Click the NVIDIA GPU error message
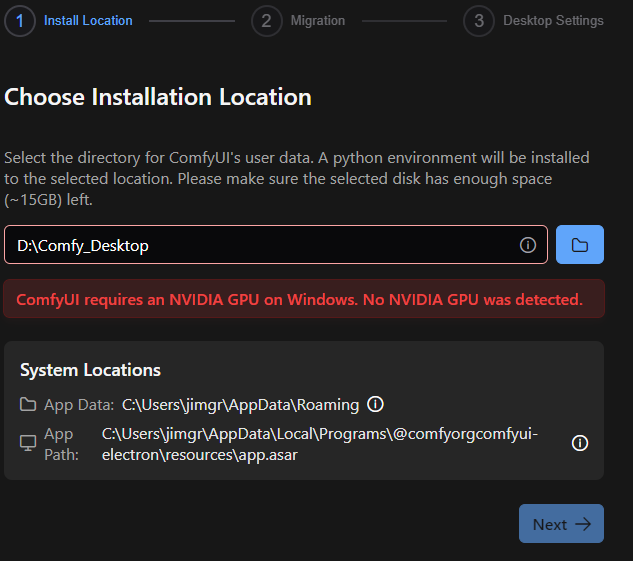Viewport: 633px width, 561px height. tap(299, 299)
